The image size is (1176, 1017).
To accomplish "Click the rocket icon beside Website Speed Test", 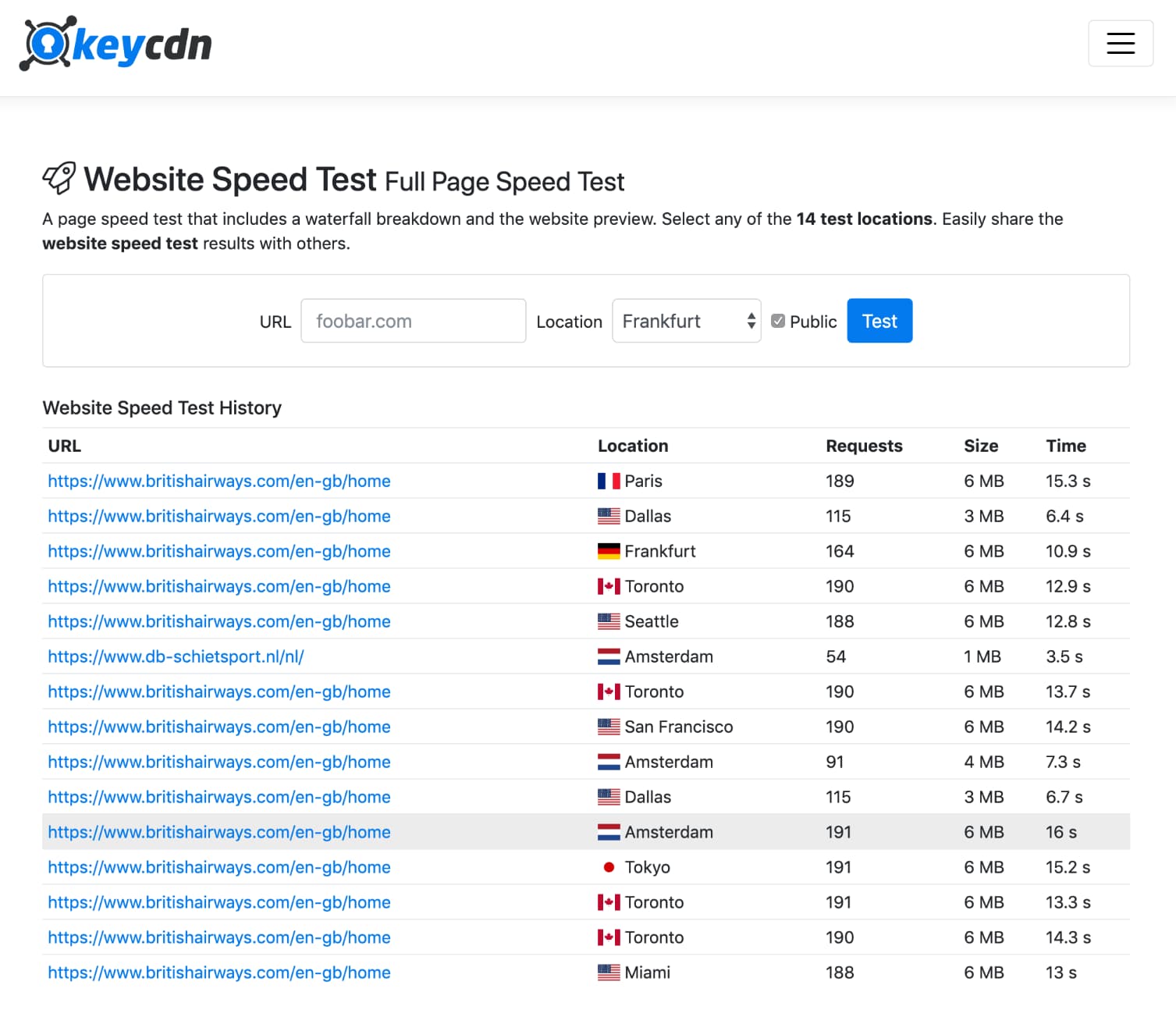I will tap(59, 178).
